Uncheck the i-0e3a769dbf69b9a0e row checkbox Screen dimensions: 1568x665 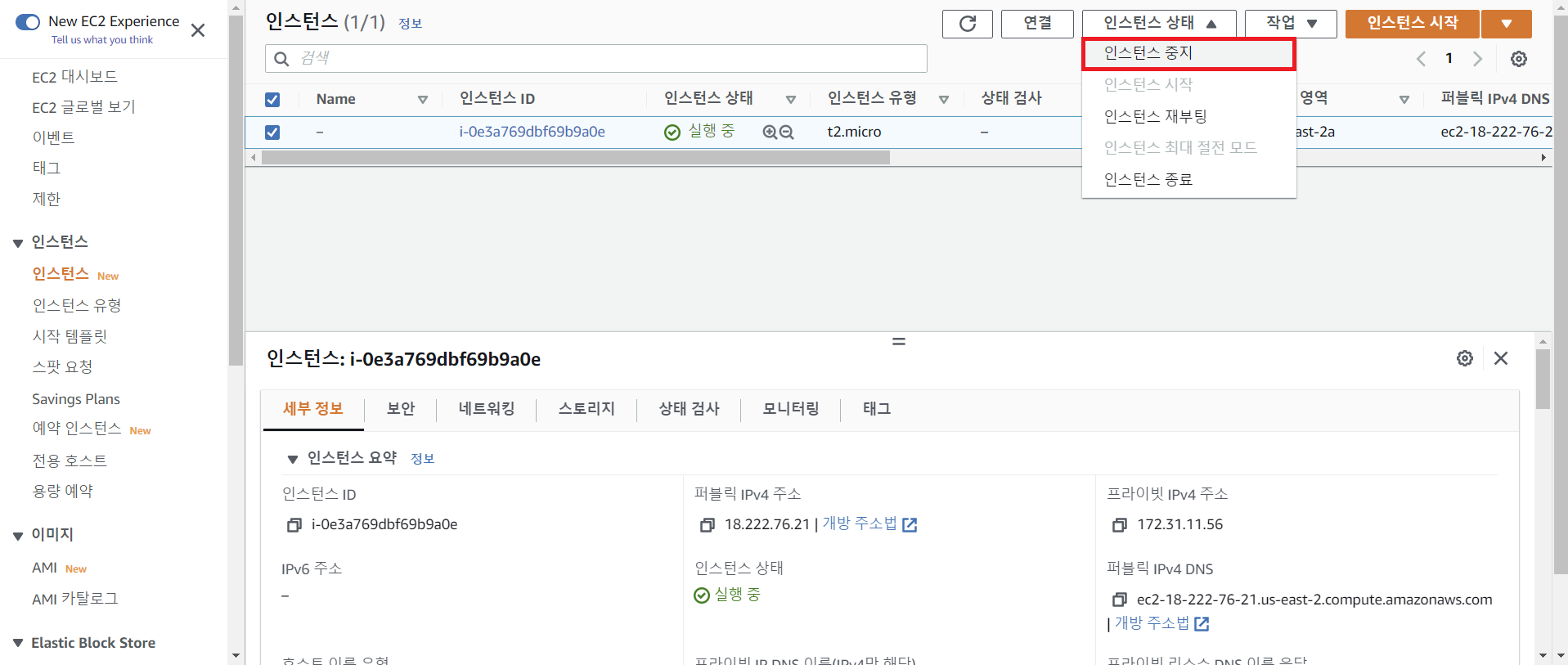coord(272,133)
